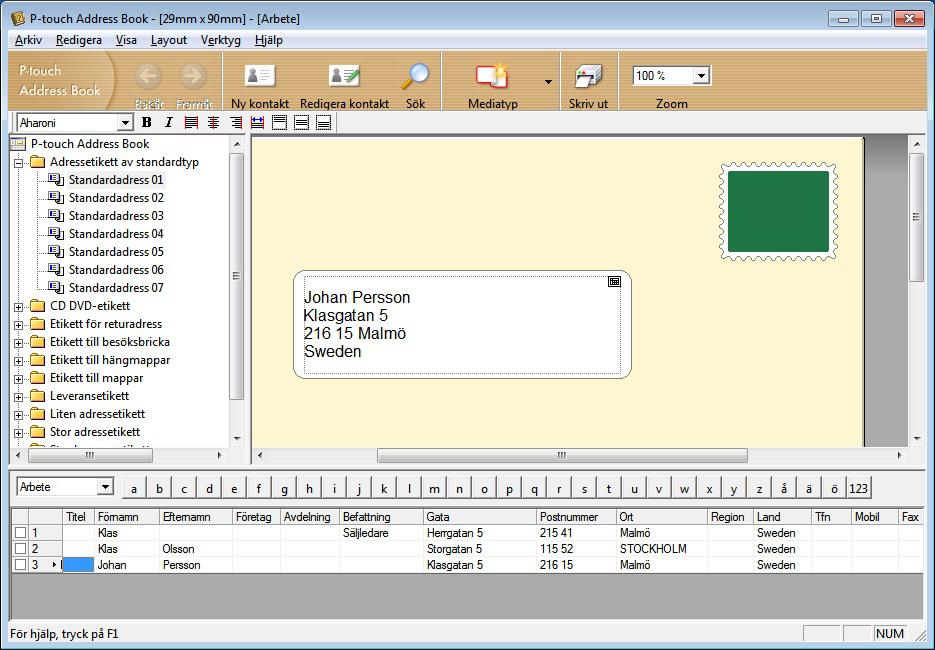Tick the checkbox for row 2 Klas Olsson
935x650 pixels.
point(20,549)
